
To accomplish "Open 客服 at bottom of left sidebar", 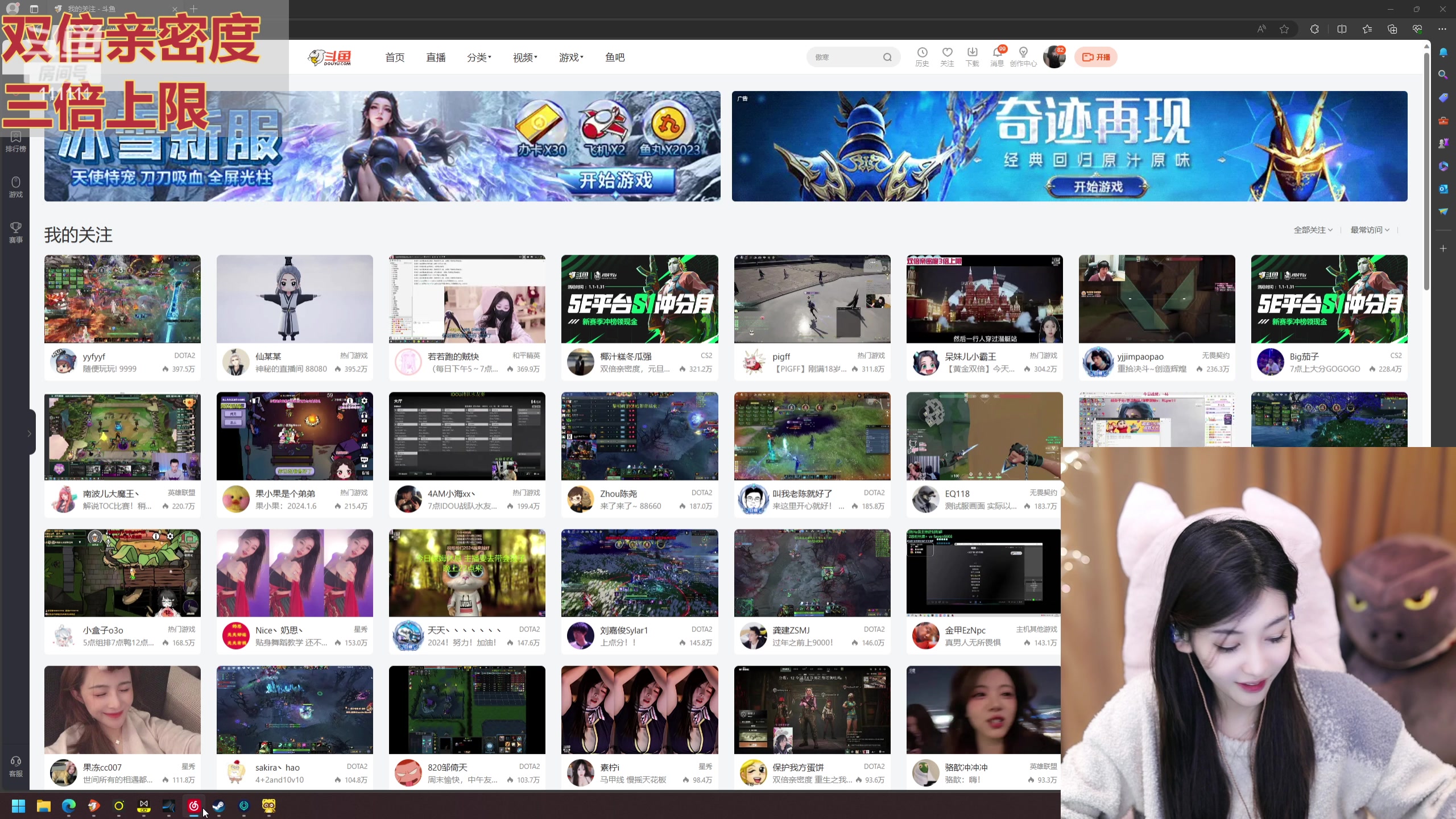I will (x=15, y=767).
